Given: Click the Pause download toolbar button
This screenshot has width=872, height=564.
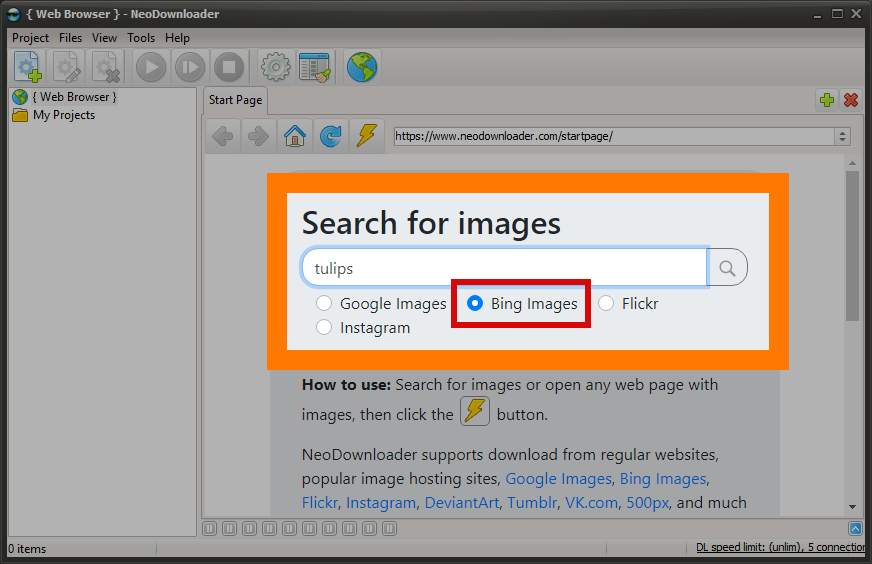Looking at the screenshot, I should click(x=190, y=67).
